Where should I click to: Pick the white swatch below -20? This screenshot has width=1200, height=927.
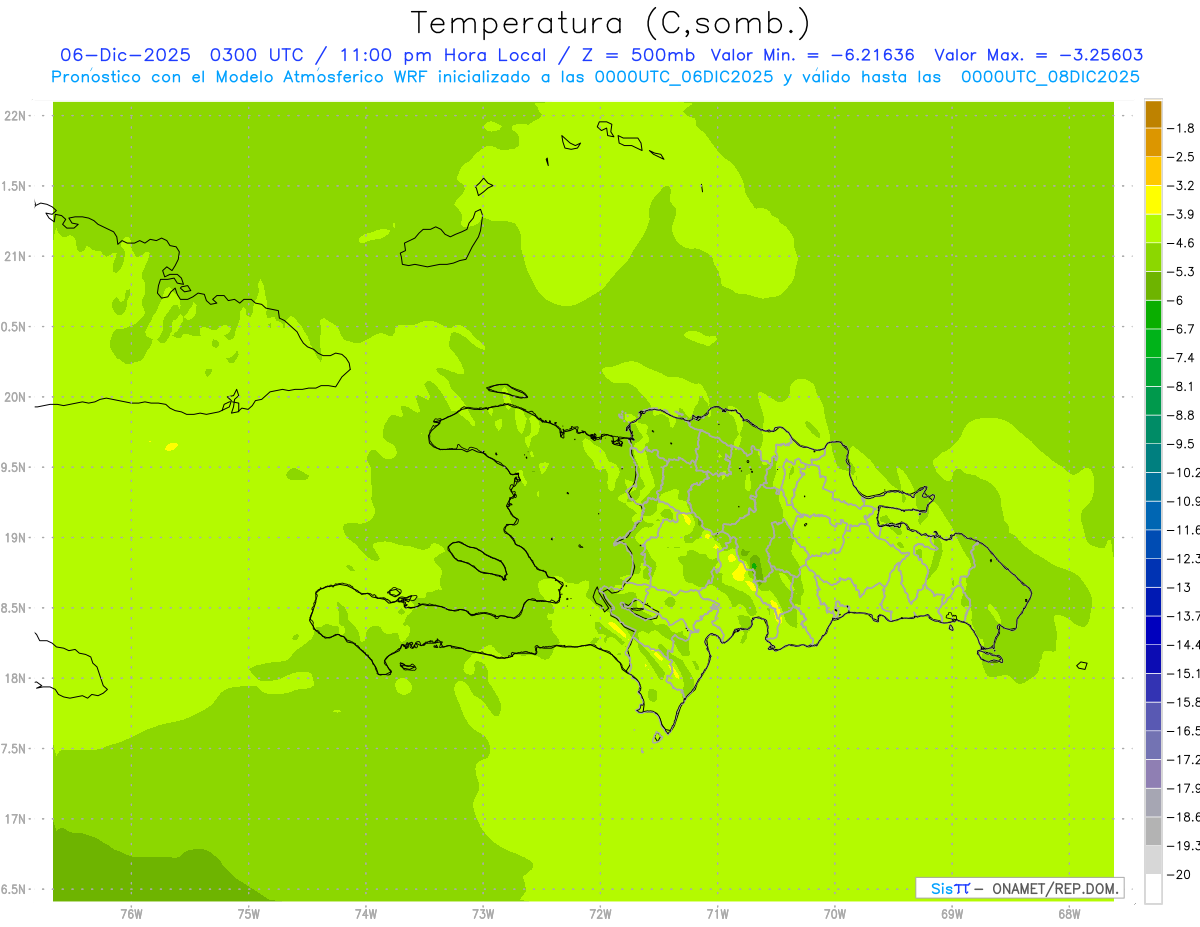[x=1153, y=888]
